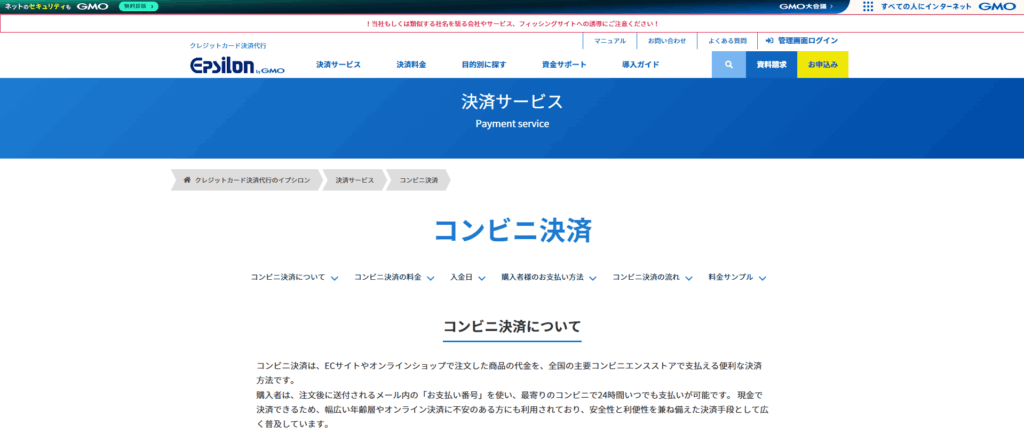Click 決済サービス breadcrumb link
This screenshot has height=441, width=1024.
[x=354, y=180]
